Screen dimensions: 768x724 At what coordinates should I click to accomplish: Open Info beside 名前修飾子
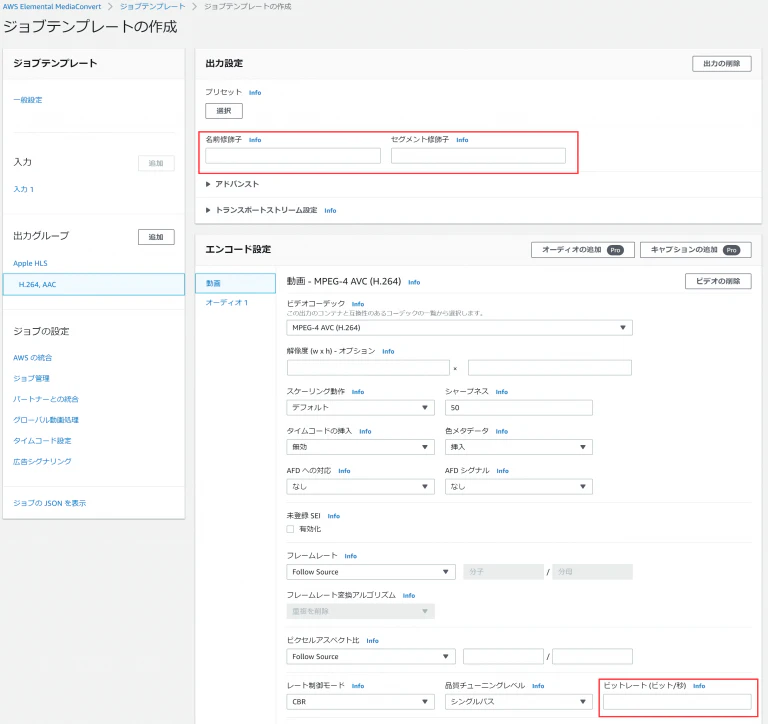coord(255,140)
